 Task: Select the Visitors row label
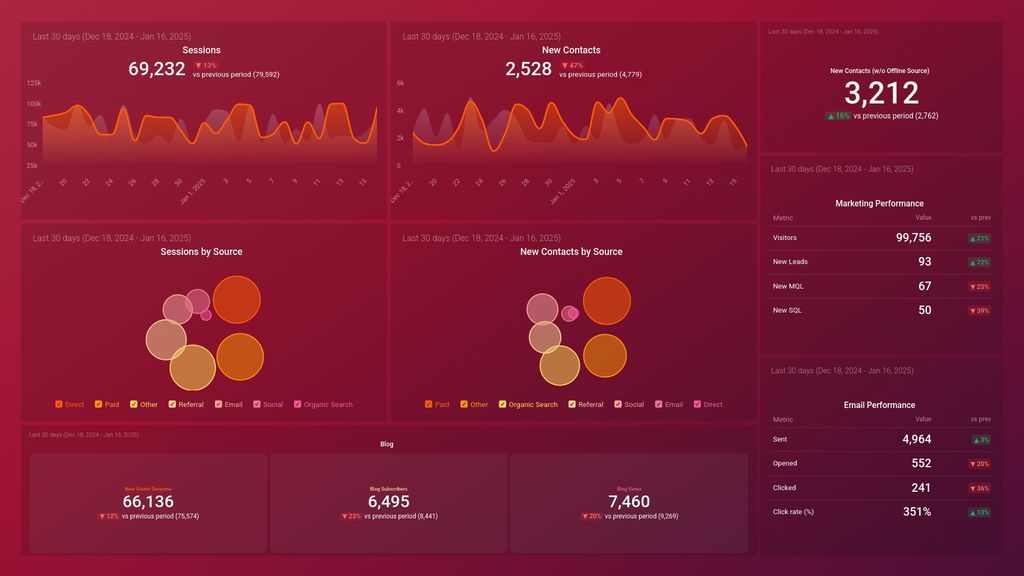(784, 238)
